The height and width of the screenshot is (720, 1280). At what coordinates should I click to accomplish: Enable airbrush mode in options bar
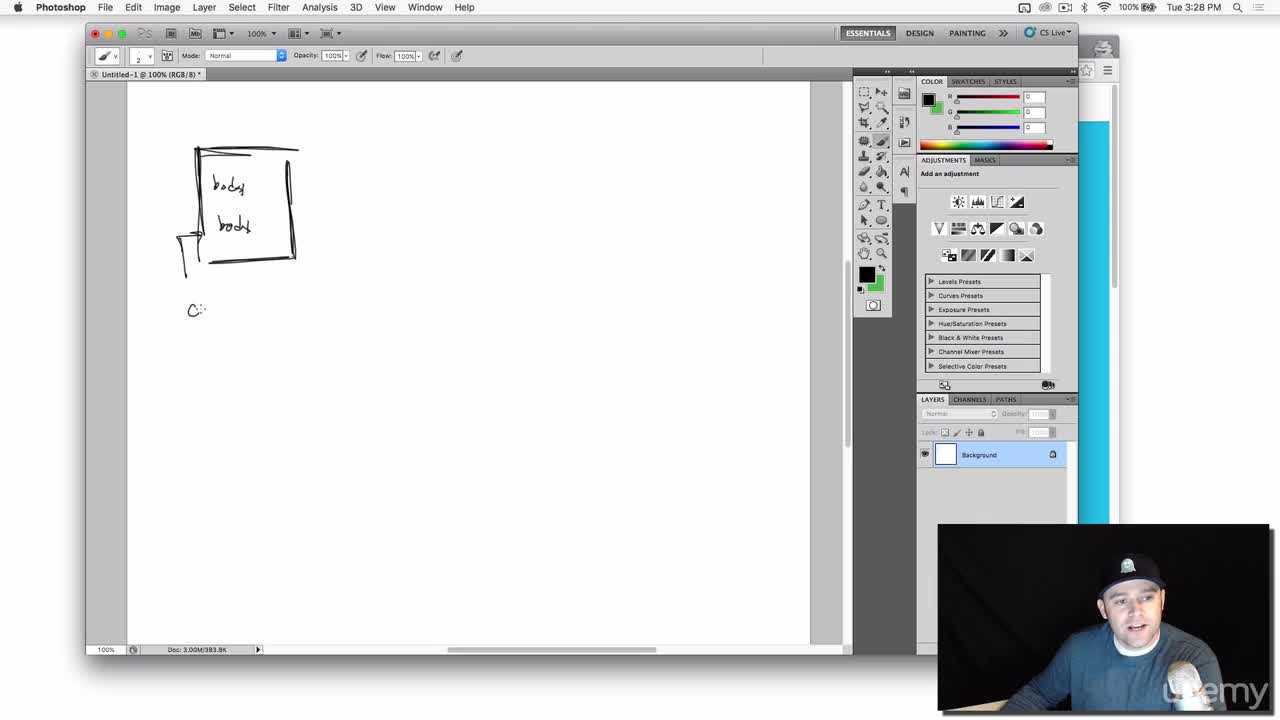[x=434, y=55]
